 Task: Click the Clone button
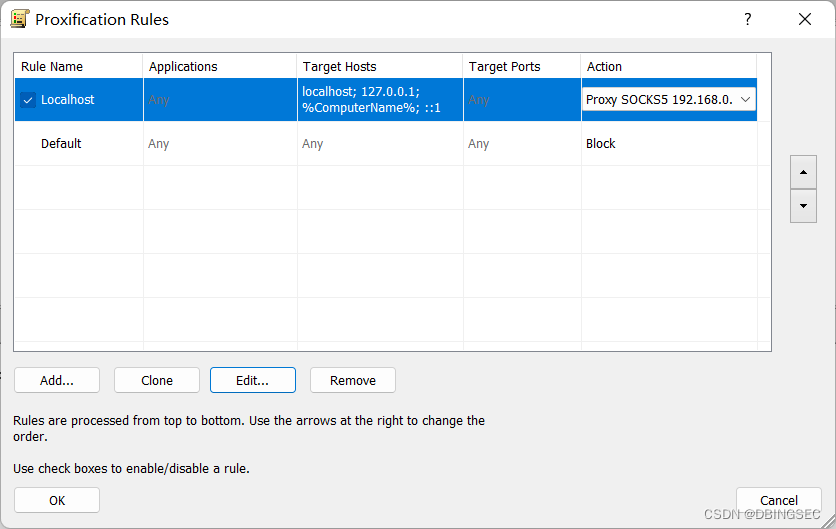(x=157, y=380)
